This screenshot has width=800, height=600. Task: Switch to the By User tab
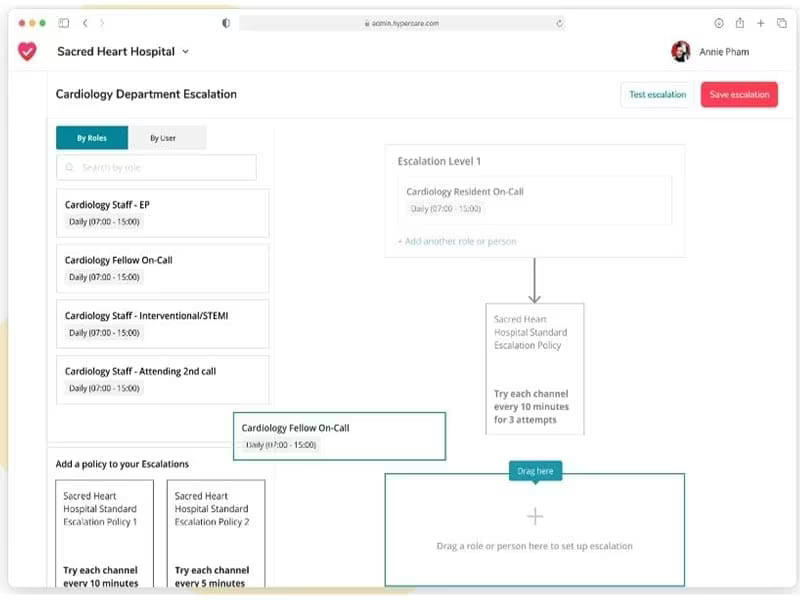pos(163,138)
